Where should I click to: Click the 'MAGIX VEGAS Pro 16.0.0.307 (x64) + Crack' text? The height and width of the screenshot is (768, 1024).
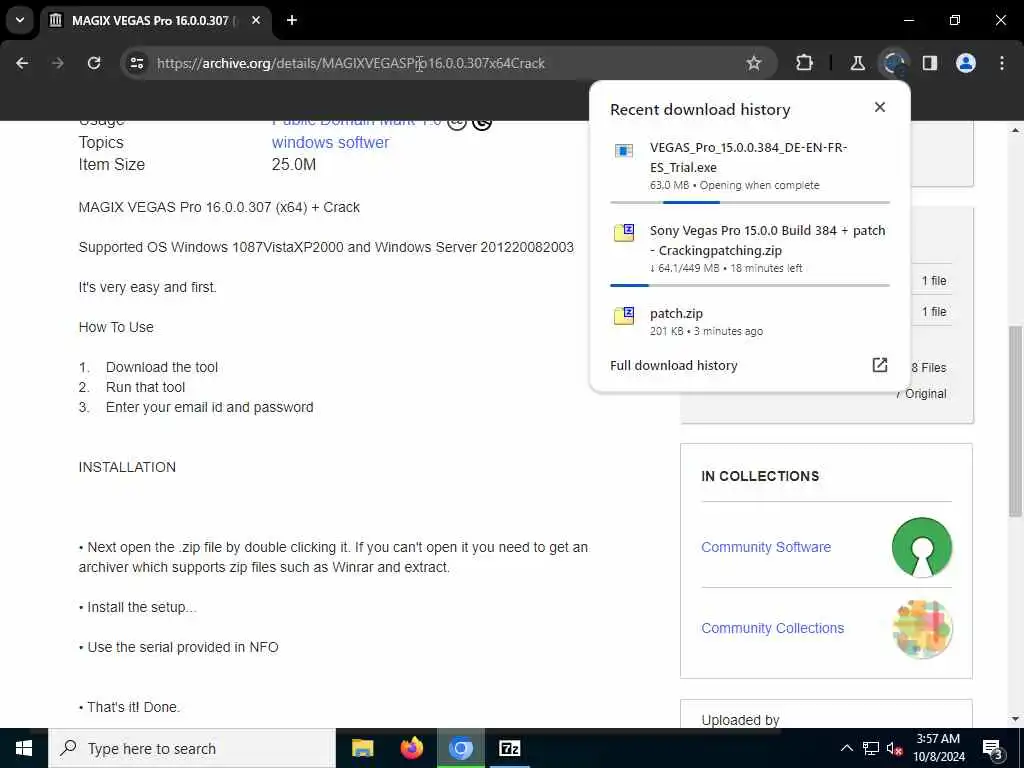[x=219, y=207]
